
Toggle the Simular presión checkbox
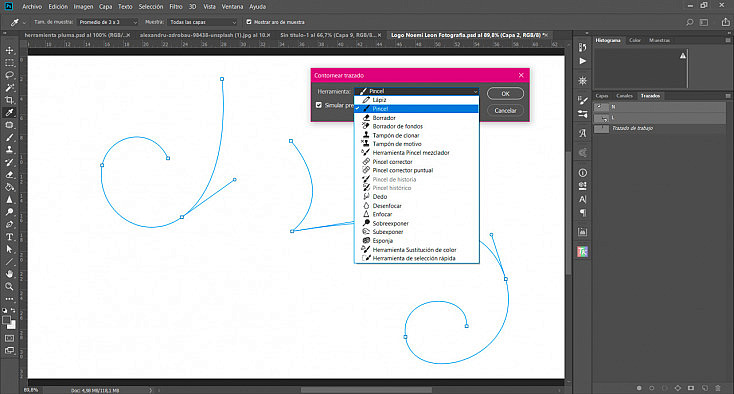(x=319, y=105)
